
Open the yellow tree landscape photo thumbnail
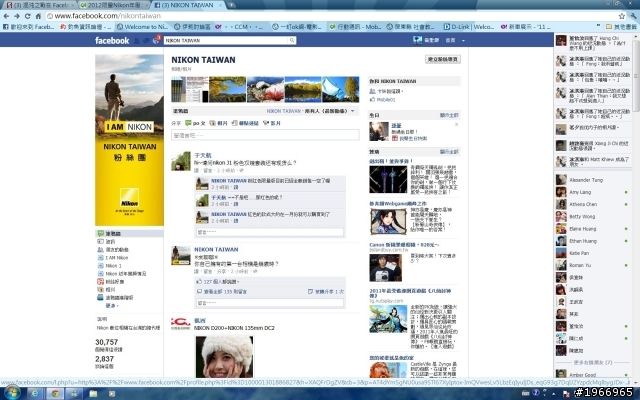coord(227,89)
